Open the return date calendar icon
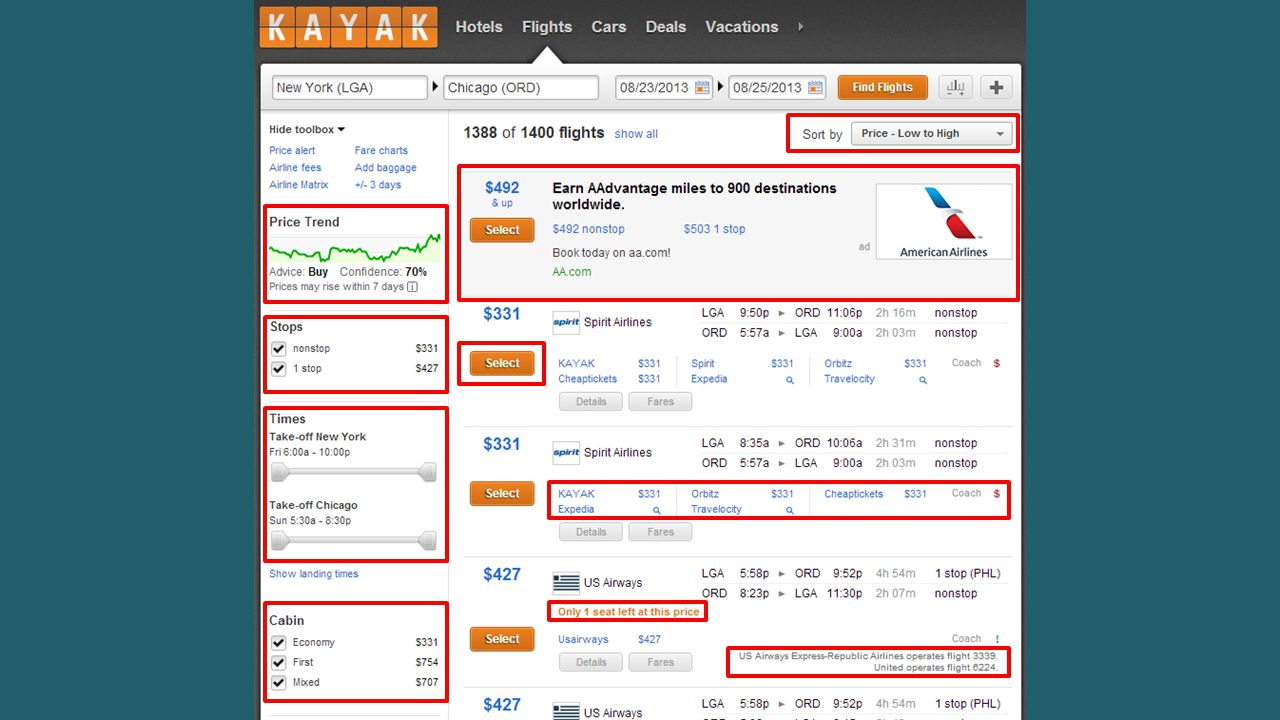Viewport: 1280px width, 720px height. pyautogui.click(x=816, y=87)
